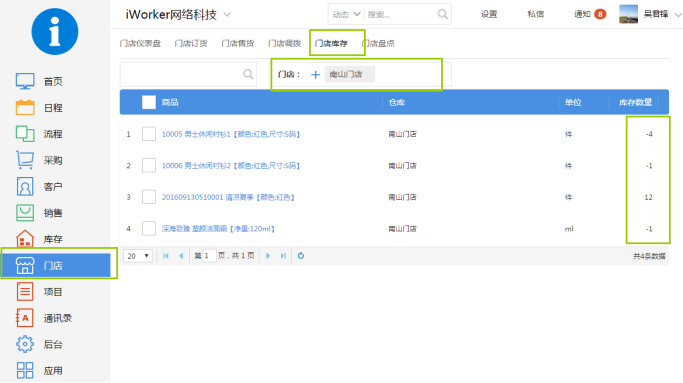Sort by the 单位 column header
Image resolution: width=683 pixels, height=383 pixels.
tap(573, 102)
